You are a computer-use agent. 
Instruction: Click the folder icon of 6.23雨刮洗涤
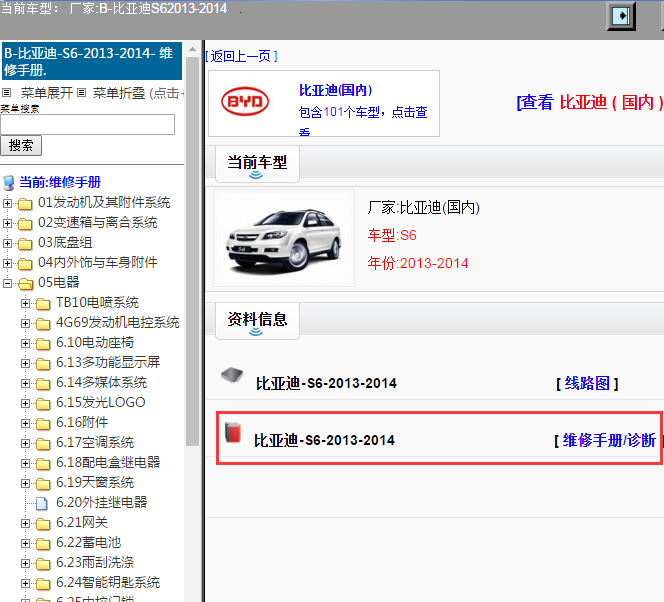click(x=43, y=563)
